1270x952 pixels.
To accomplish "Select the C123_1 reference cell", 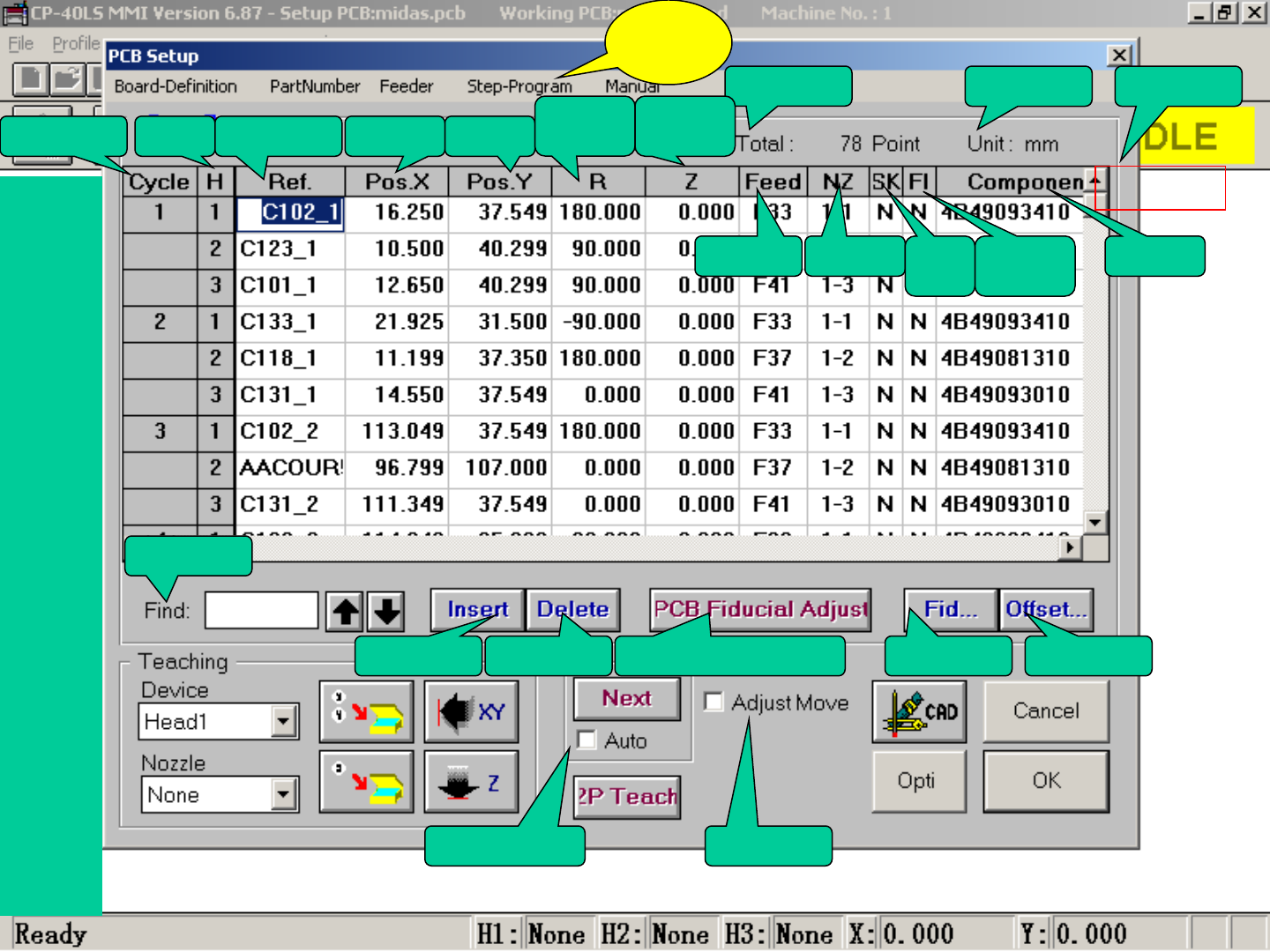I will (x=290, y=249).
